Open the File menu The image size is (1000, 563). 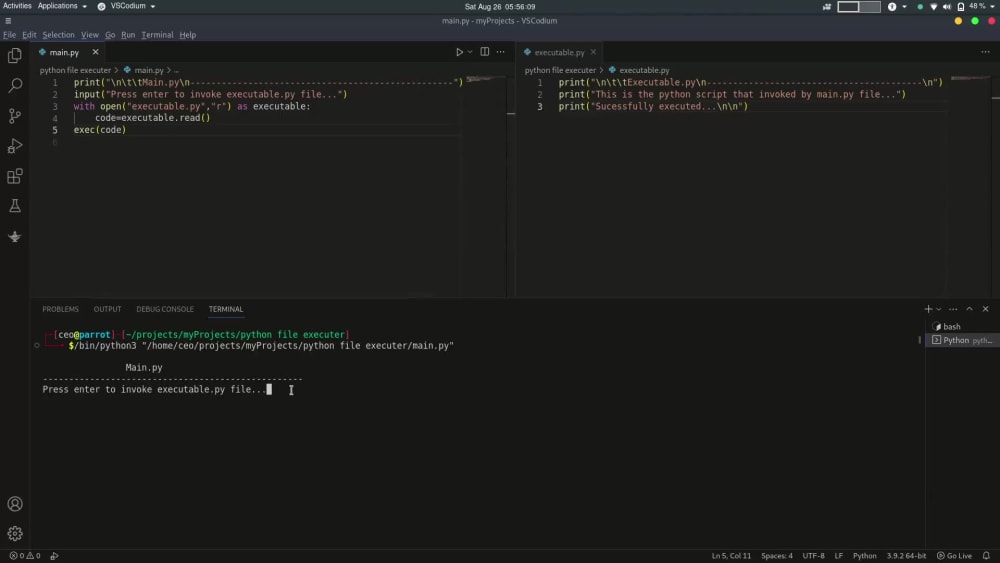10,34
